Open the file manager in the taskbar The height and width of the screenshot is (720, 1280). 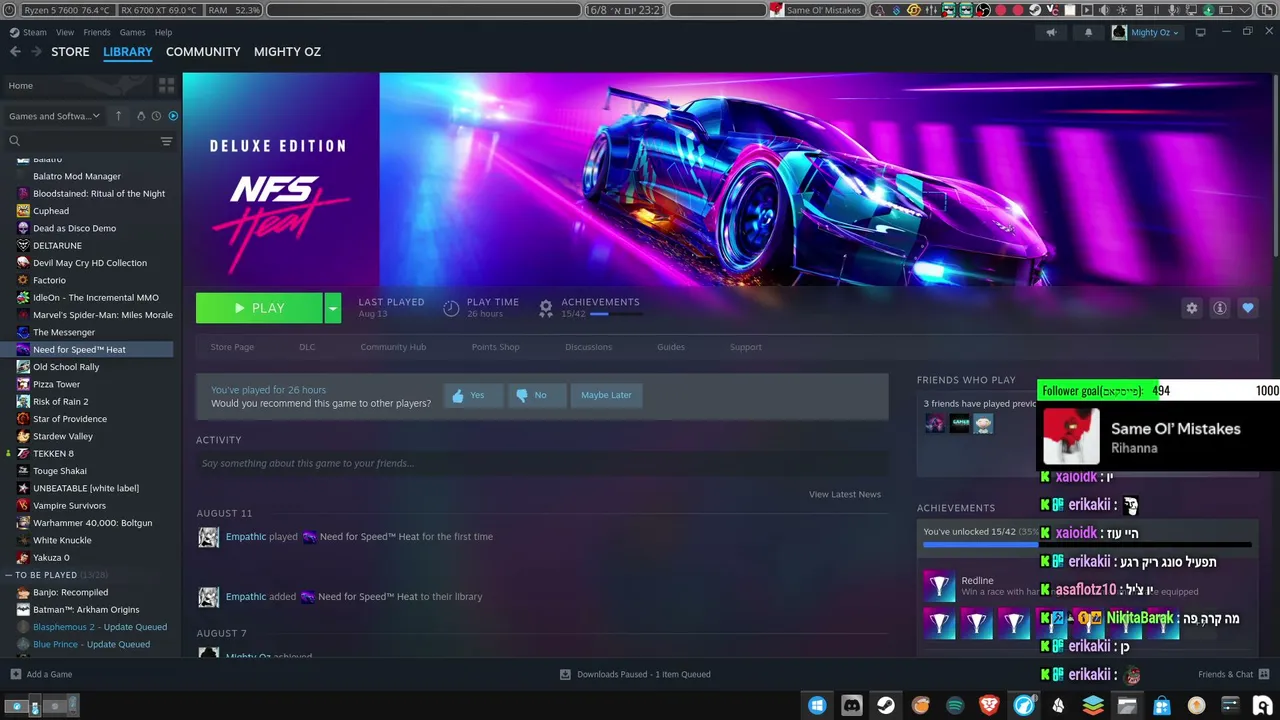(1127, 706)
